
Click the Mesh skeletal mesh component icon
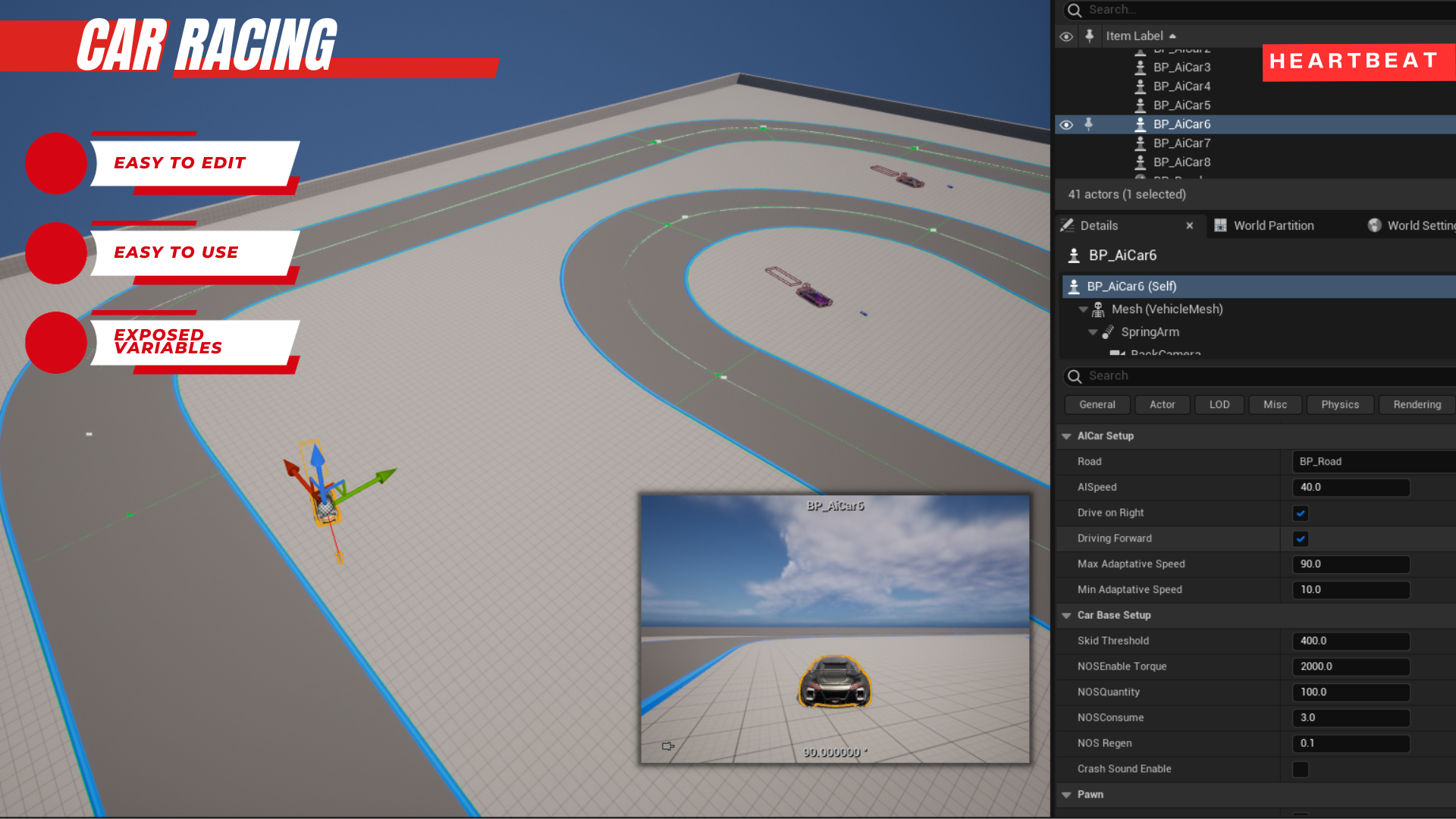[x=1098, y=309]
